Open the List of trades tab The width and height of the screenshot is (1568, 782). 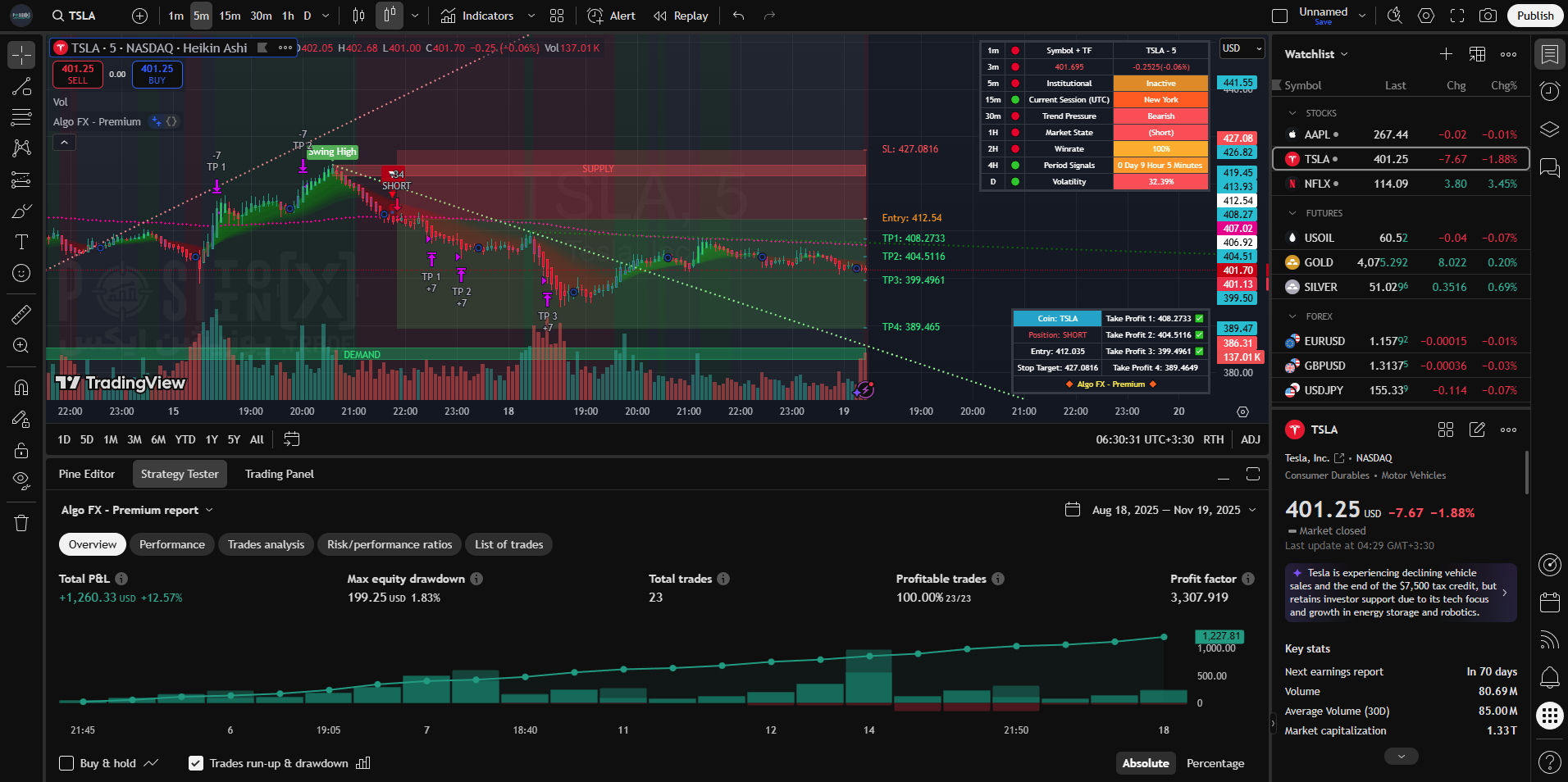pyautogui.click(x=508, y=544)
